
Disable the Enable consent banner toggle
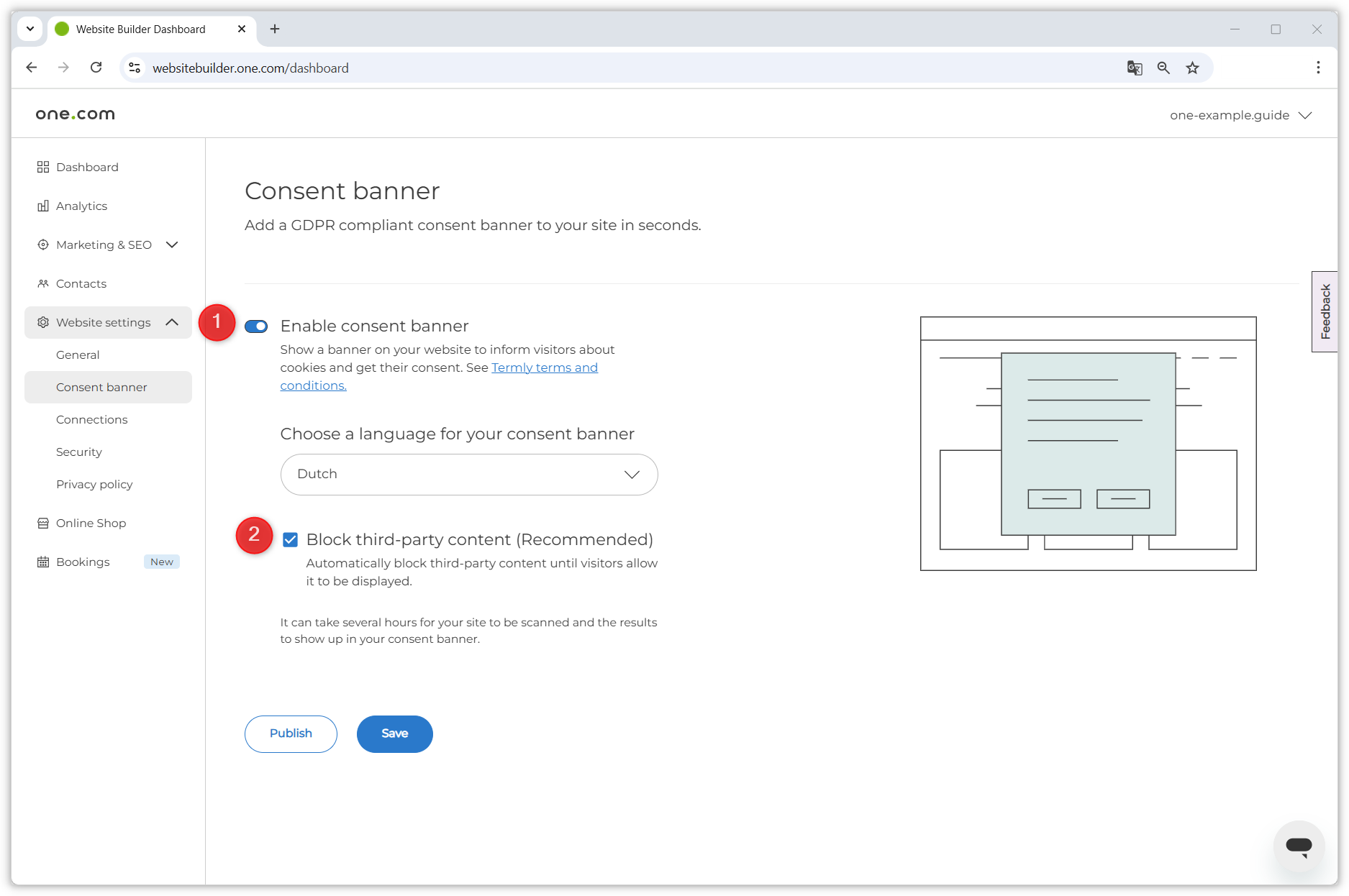[x=257, y=326]
